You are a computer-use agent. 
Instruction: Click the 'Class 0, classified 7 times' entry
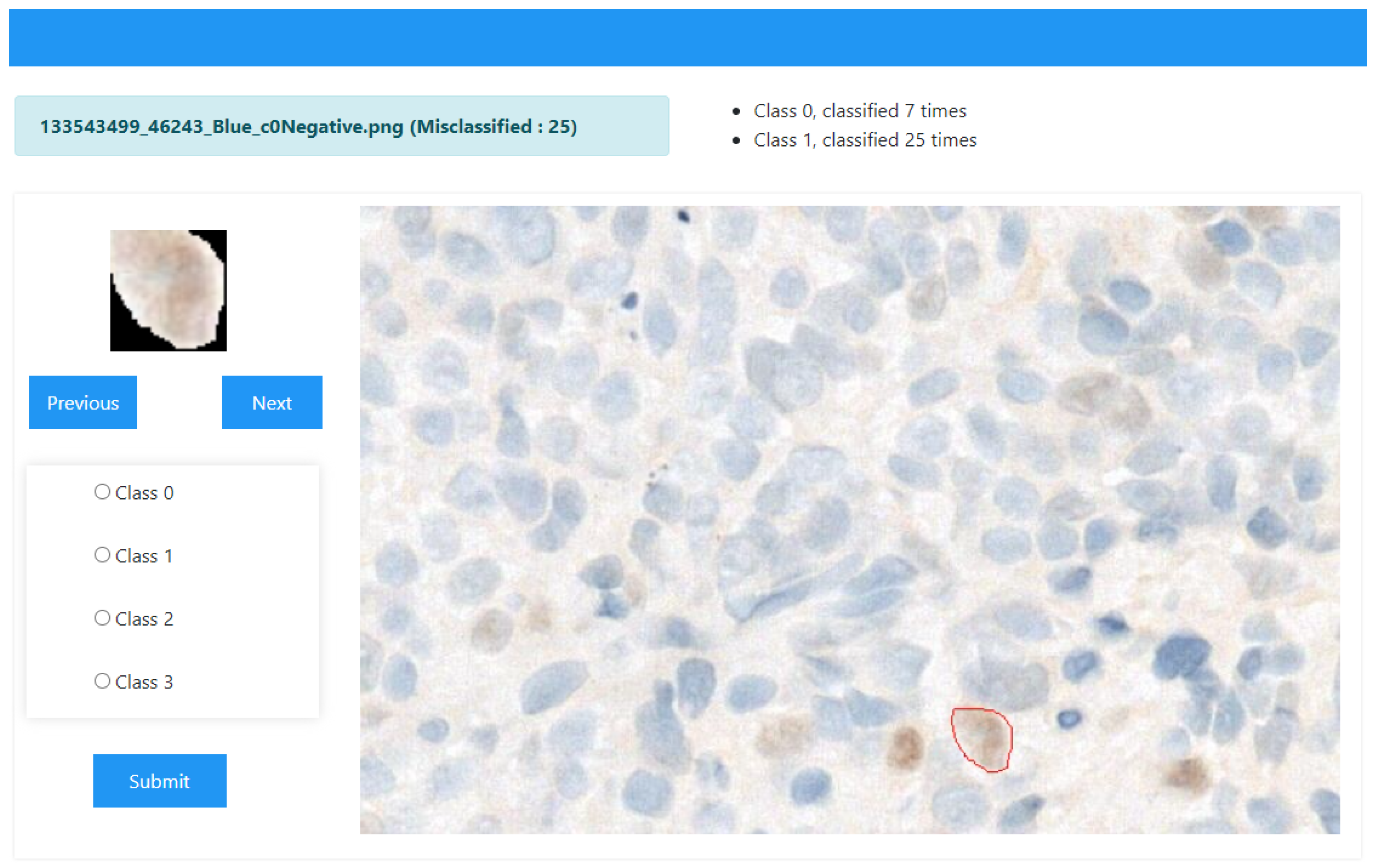(x=859, y=111)
